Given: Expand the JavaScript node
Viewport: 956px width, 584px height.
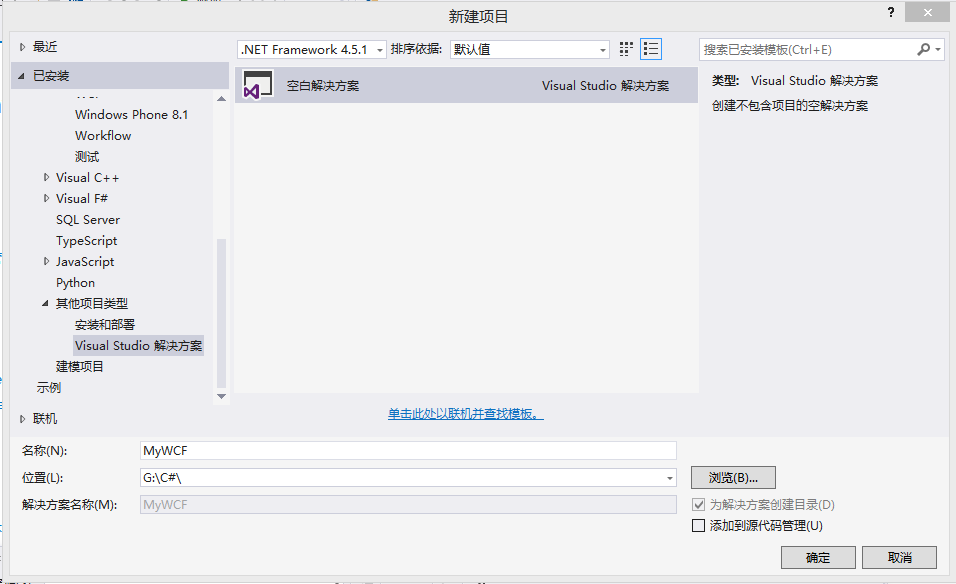Looking at the screenshot, I should click(46, 262).
